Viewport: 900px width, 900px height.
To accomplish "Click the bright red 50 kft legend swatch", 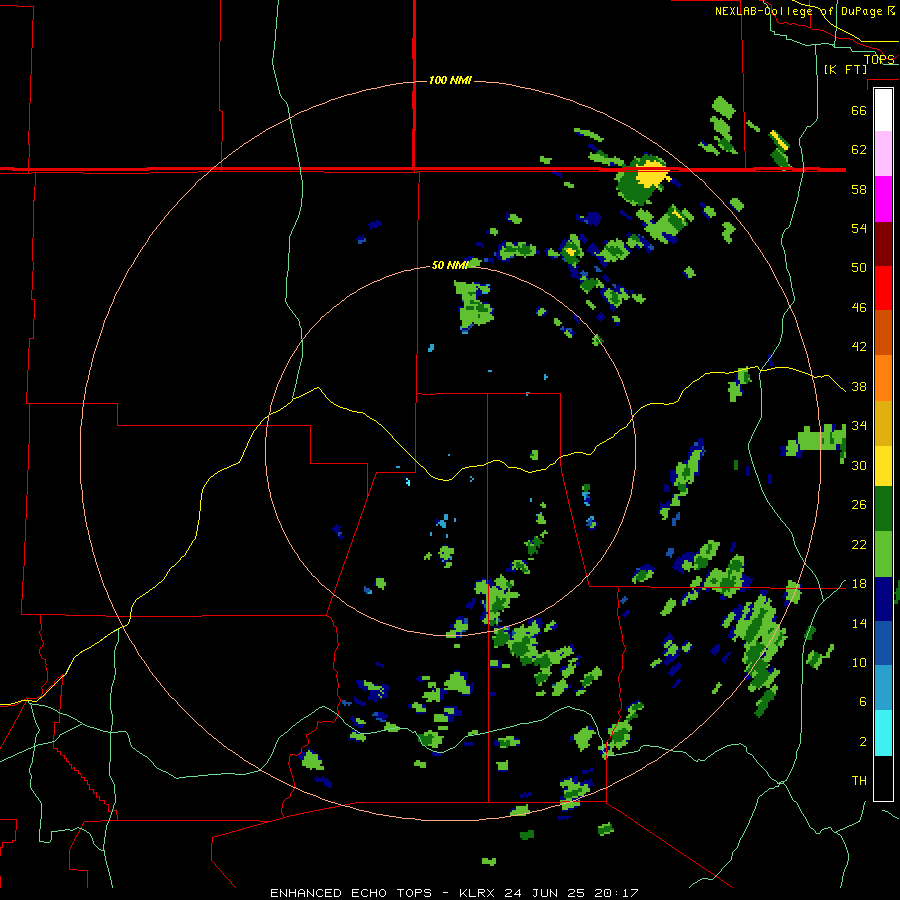I will (883, 288).
